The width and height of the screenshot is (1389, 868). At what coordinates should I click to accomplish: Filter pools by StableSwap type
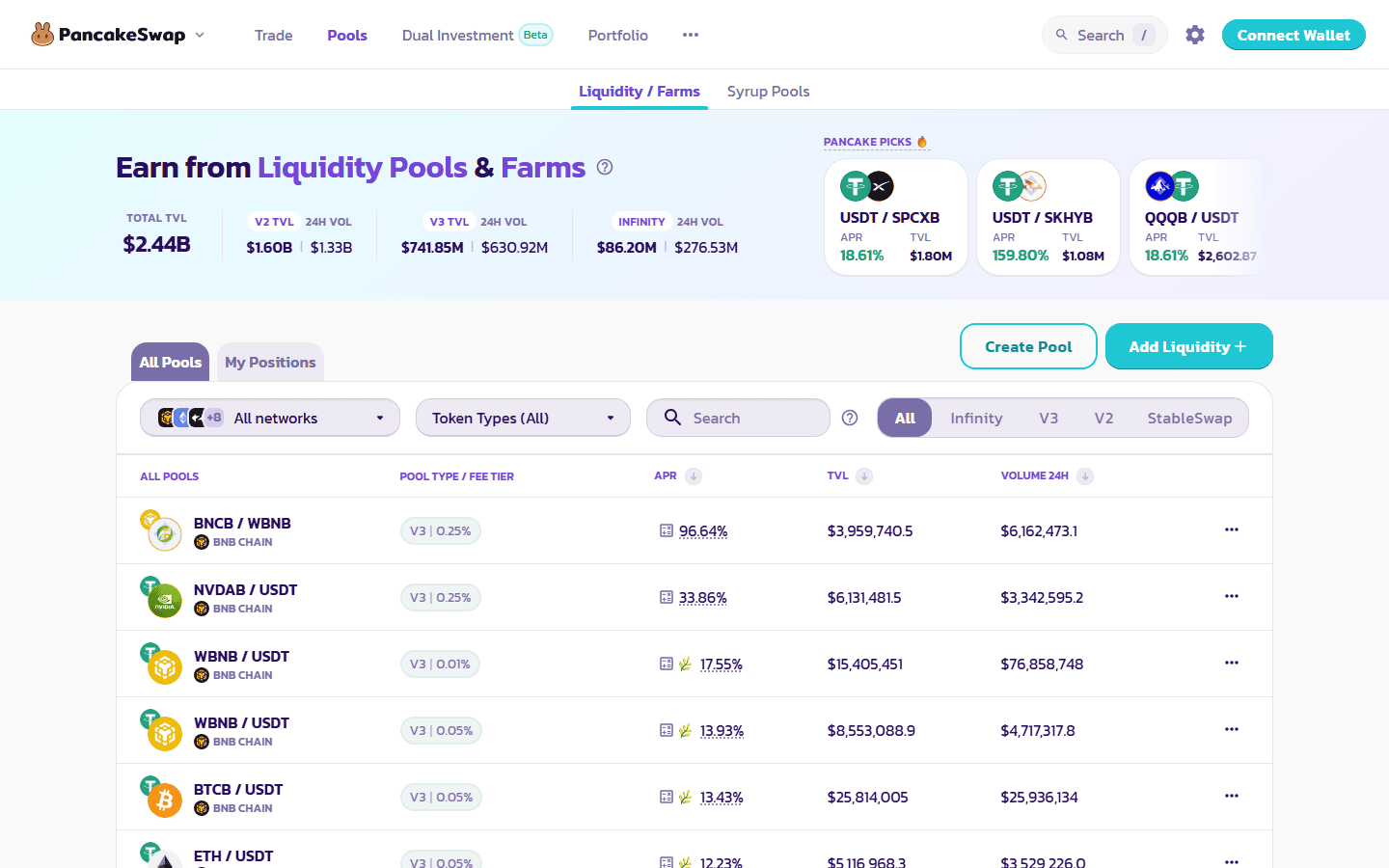pyautogui.click(x=1189, y=418)
